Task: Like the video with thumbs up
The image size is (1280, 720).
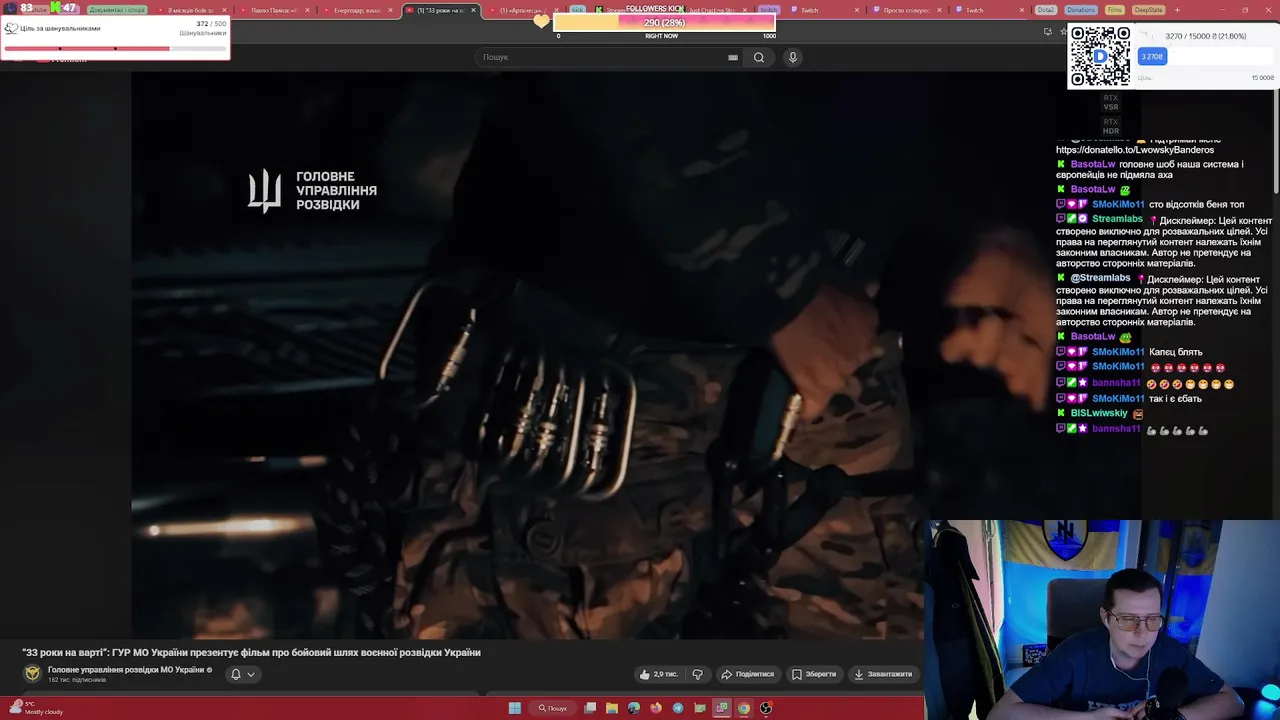Action: click(x=658, y=674)
